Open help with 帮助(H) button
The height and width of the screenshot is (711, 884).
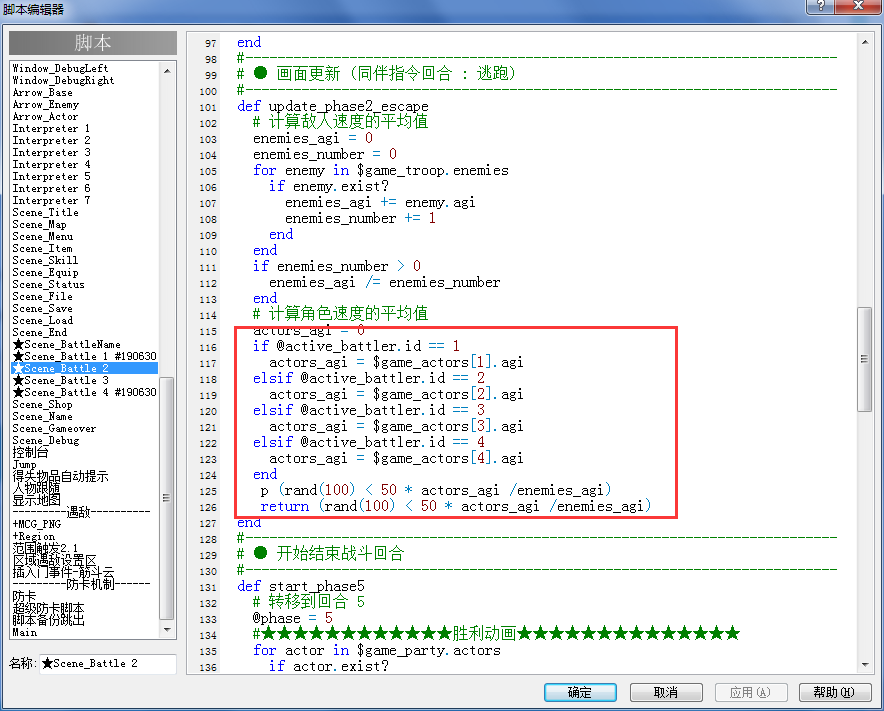pyautogui.click(x=834, y=692)
